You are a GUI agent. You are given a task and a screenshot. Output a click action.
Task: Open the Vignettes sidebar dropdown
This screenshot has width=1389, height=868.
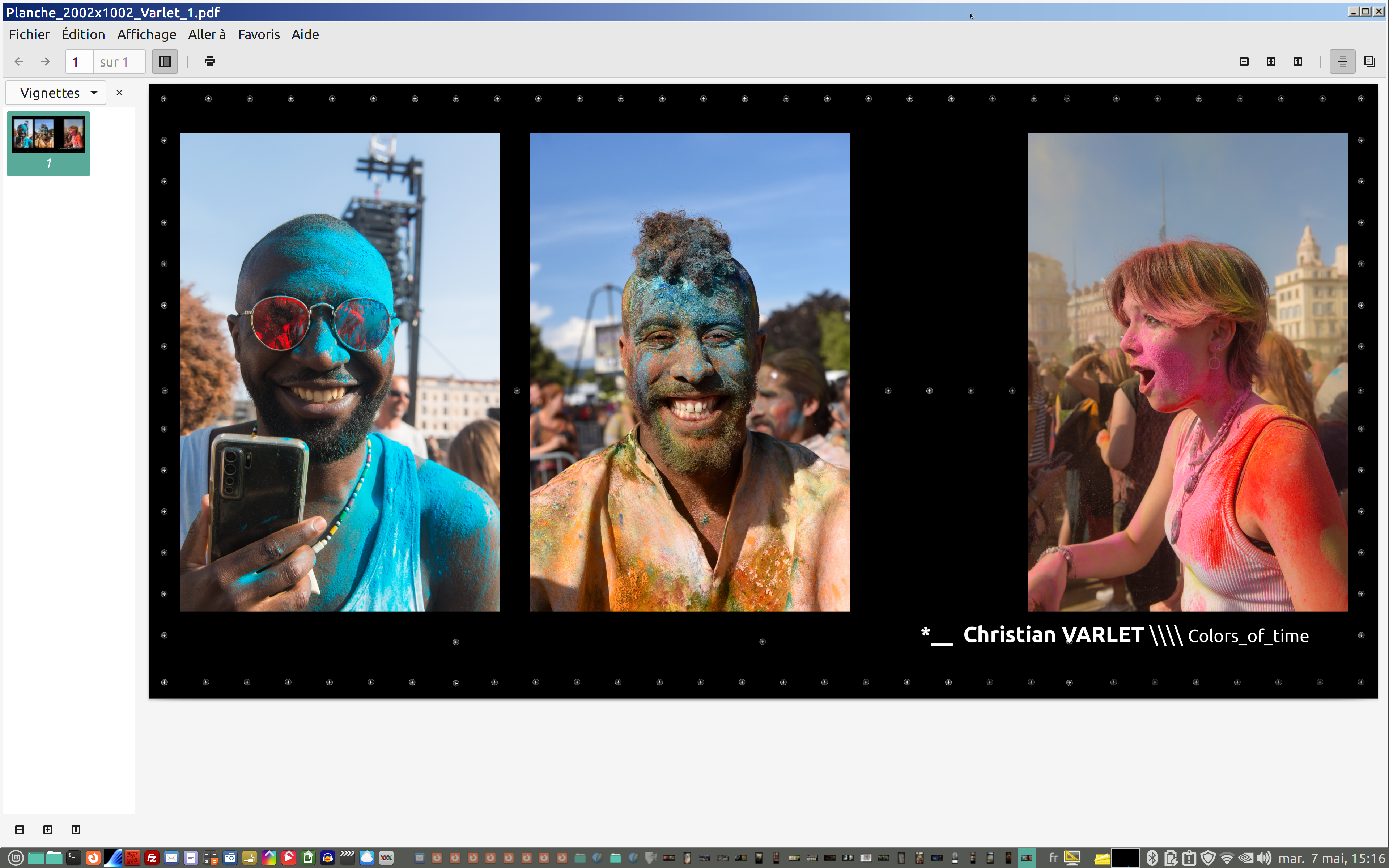(56, 93)
